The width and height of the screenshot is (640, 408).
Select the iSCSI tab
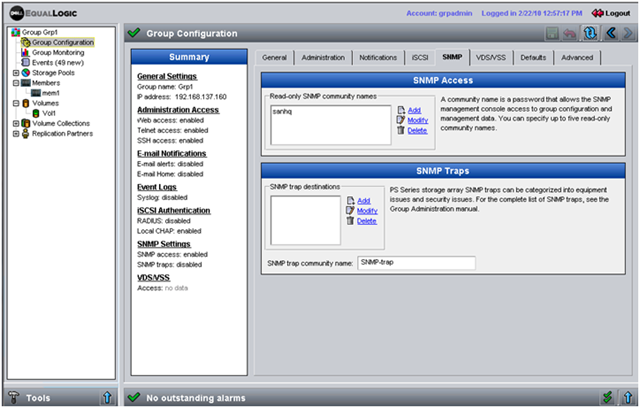pyautogui.click(x=420, y=58)
